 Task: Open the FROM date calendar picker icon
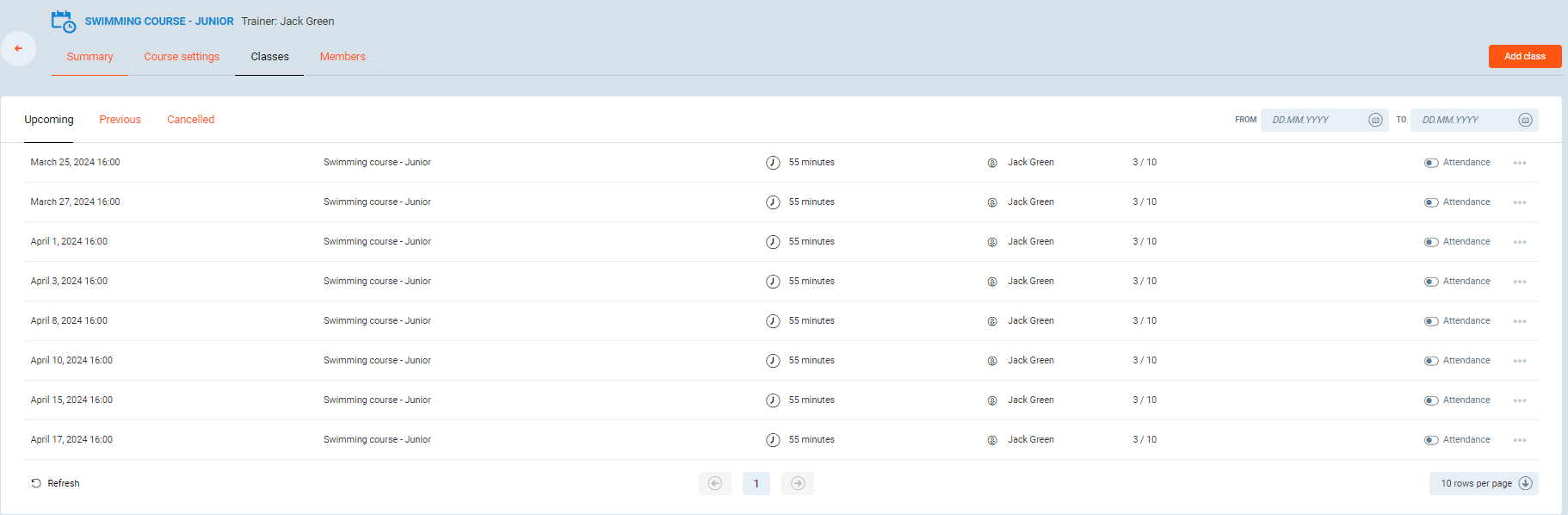click(1375, 120)
